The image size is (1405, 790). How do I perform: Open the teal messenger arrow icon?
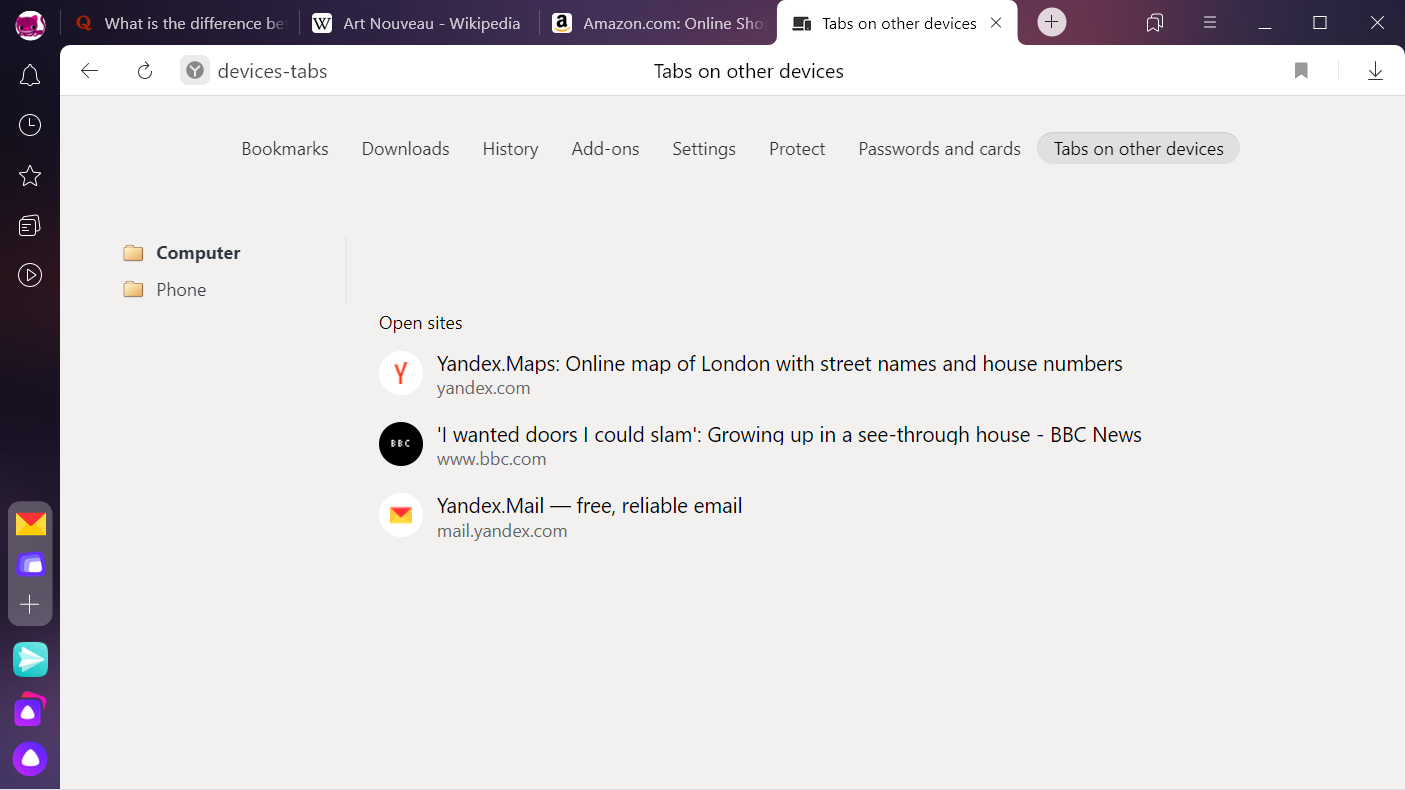(30, 659)
